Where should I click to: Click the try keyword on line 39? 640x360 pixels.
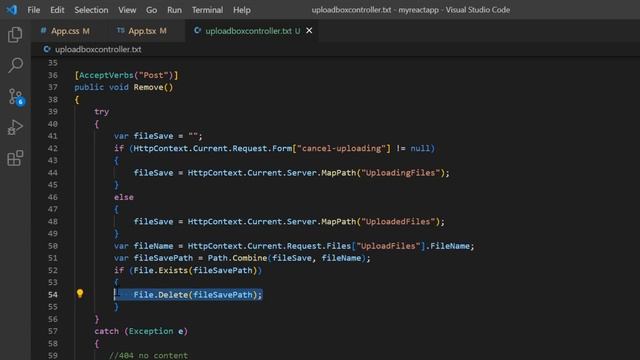(102, 111)
